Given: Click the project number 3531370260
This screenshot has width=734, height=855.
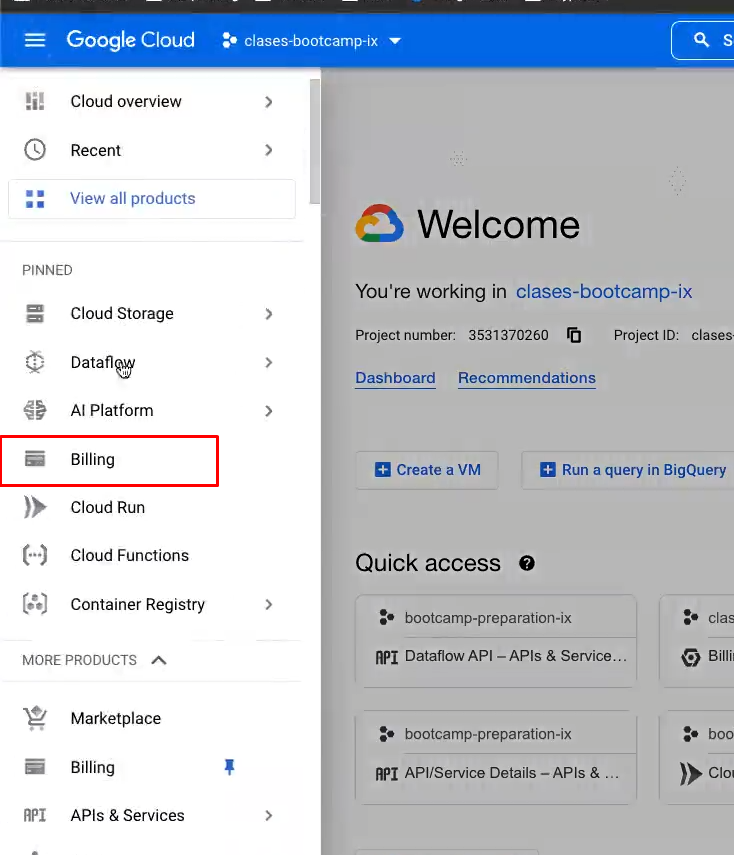Looking at the screenshot, I should (x=508, y=335).
